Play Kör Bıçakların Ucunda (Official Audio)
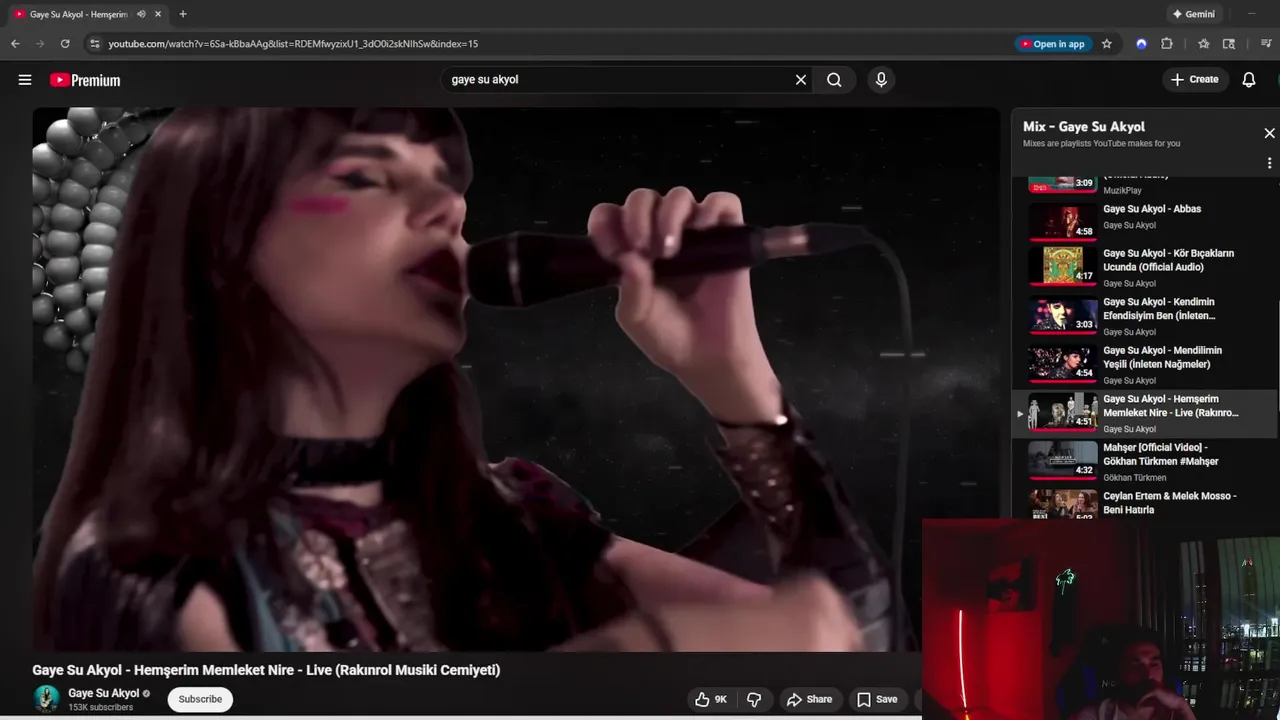 click(x=1168, y=260)
